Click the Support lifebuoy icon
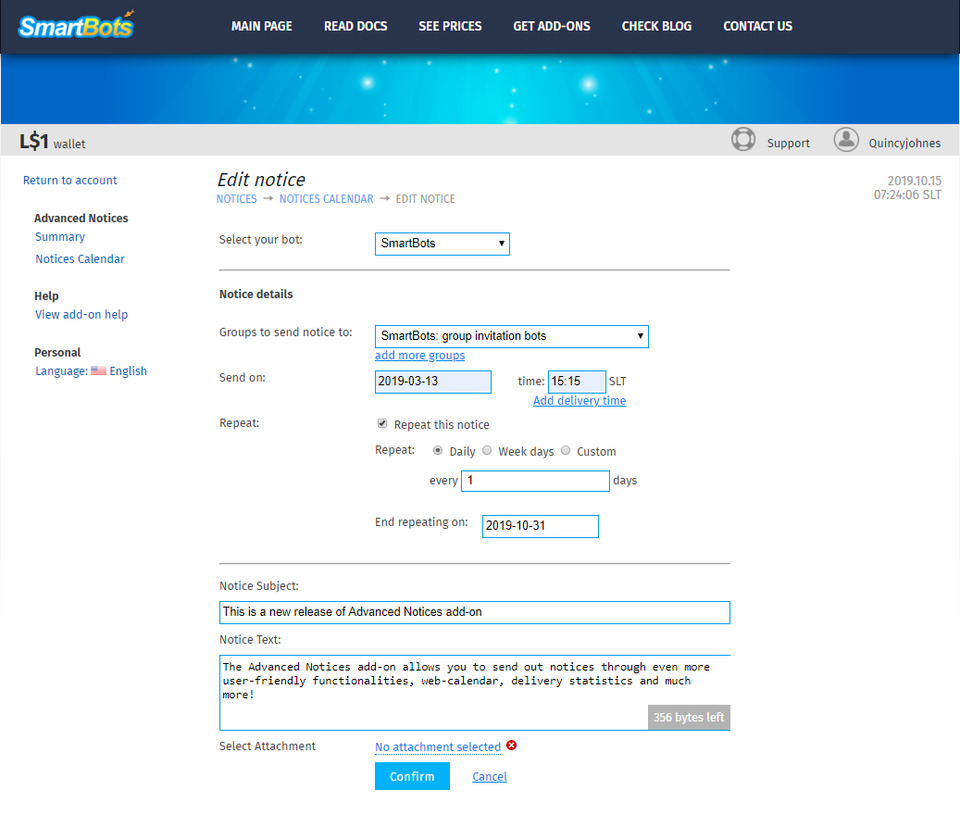The width and height of the screenshot is (960, 815). pos(743,140)
